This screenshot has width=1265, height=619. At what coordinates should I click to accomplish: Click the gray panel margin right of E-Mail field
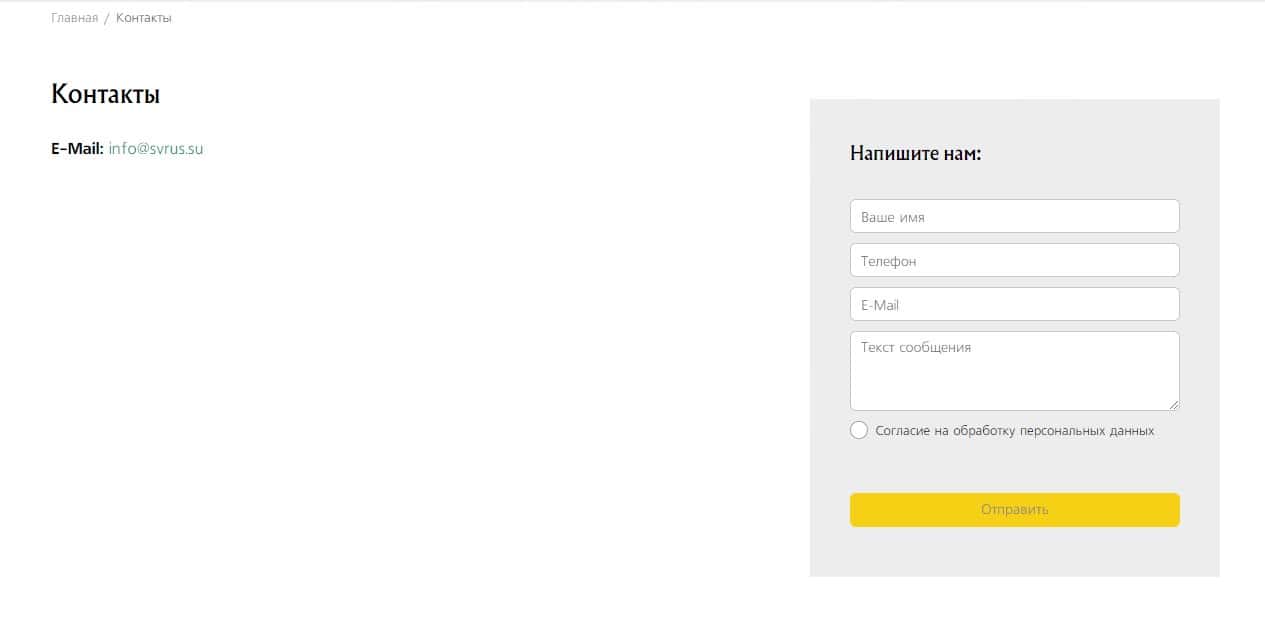[1200, 304]
